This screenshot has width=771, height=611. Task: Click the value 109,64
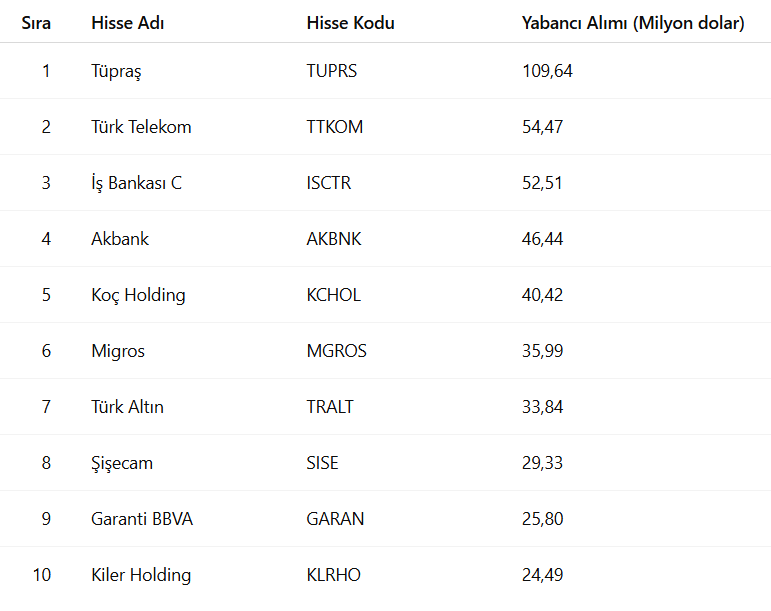pos(547,71)
